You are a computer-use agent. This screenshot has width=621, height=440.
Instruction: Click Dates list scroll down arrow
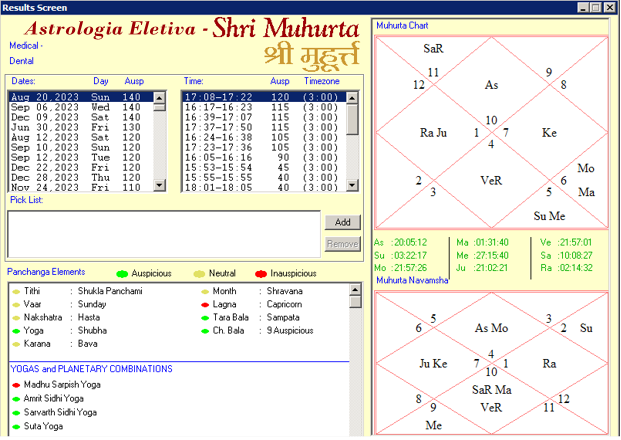pos(159,185)
